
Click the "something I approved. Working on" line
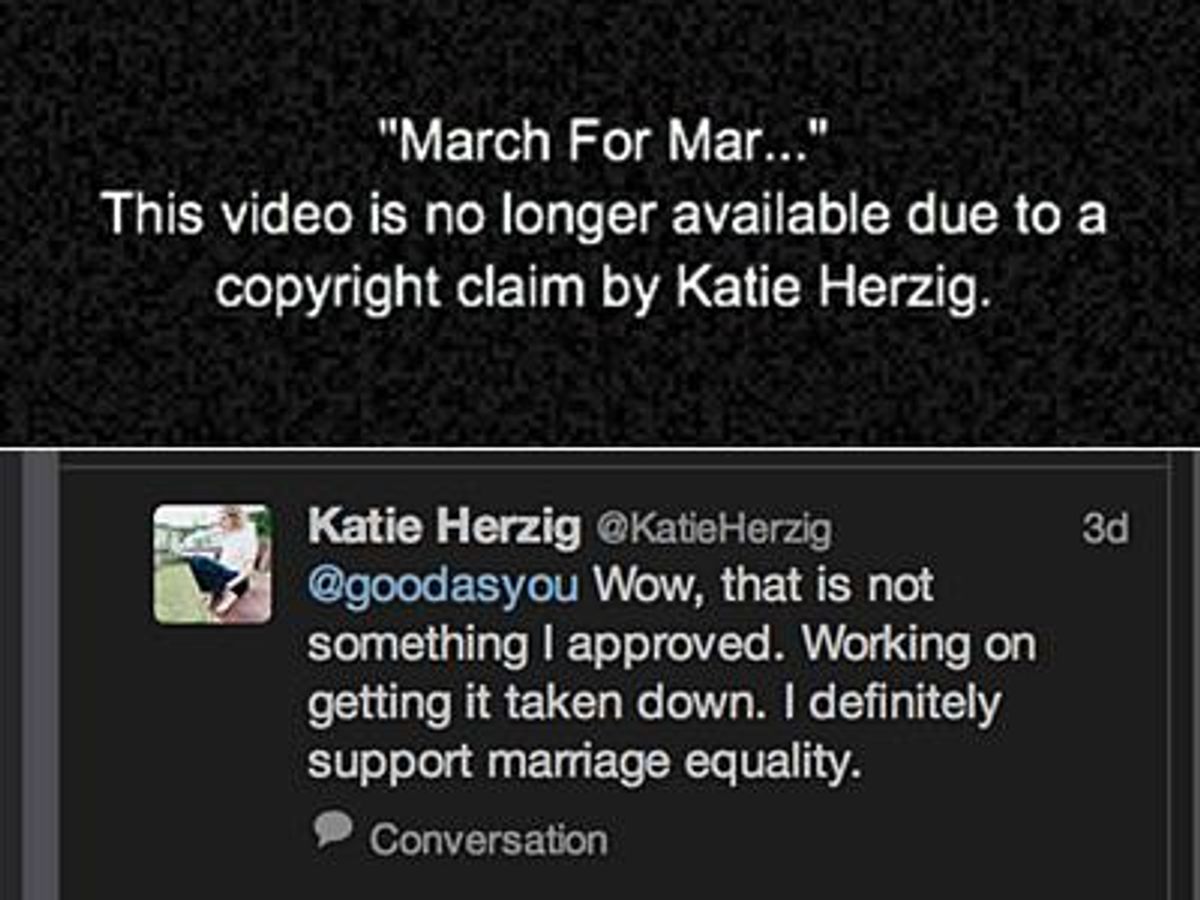pos(670,646)
